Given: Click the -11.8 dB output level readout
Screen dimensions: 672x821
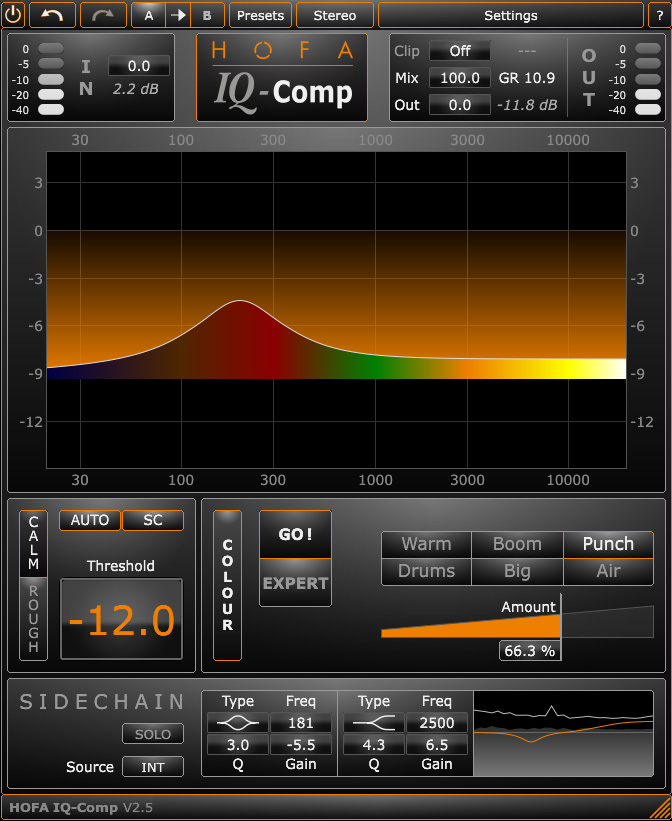Looking at the screenshot, I should (x=527, y=105).
